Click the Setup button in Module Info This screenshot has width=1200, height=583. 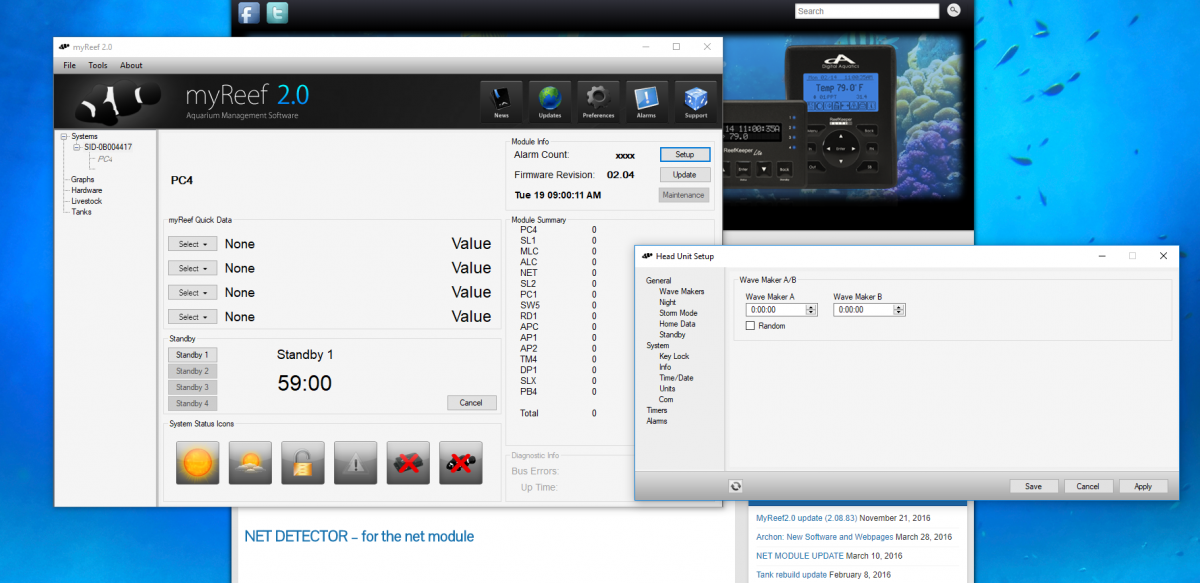click(x=684, y=155)
